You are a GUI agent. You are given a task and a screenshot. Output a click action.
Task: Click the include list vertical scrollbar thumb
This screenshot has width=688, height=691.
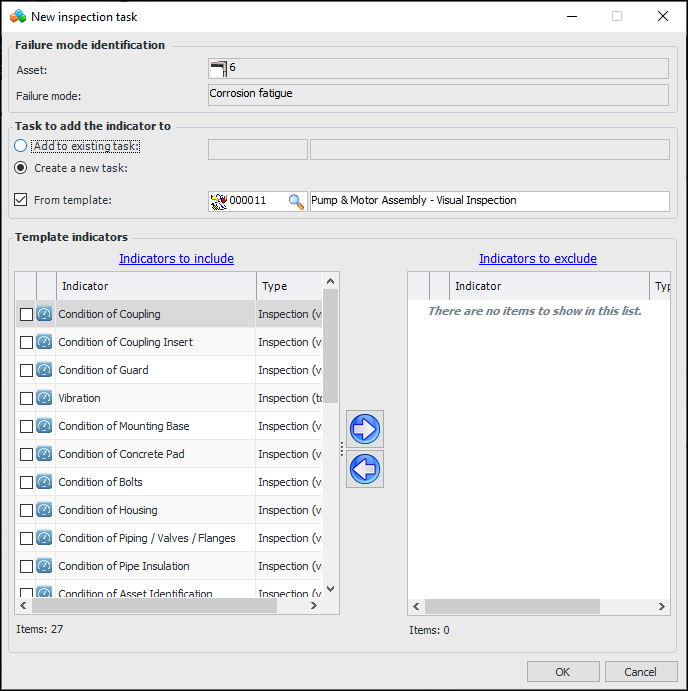click(x=331, y=346)
